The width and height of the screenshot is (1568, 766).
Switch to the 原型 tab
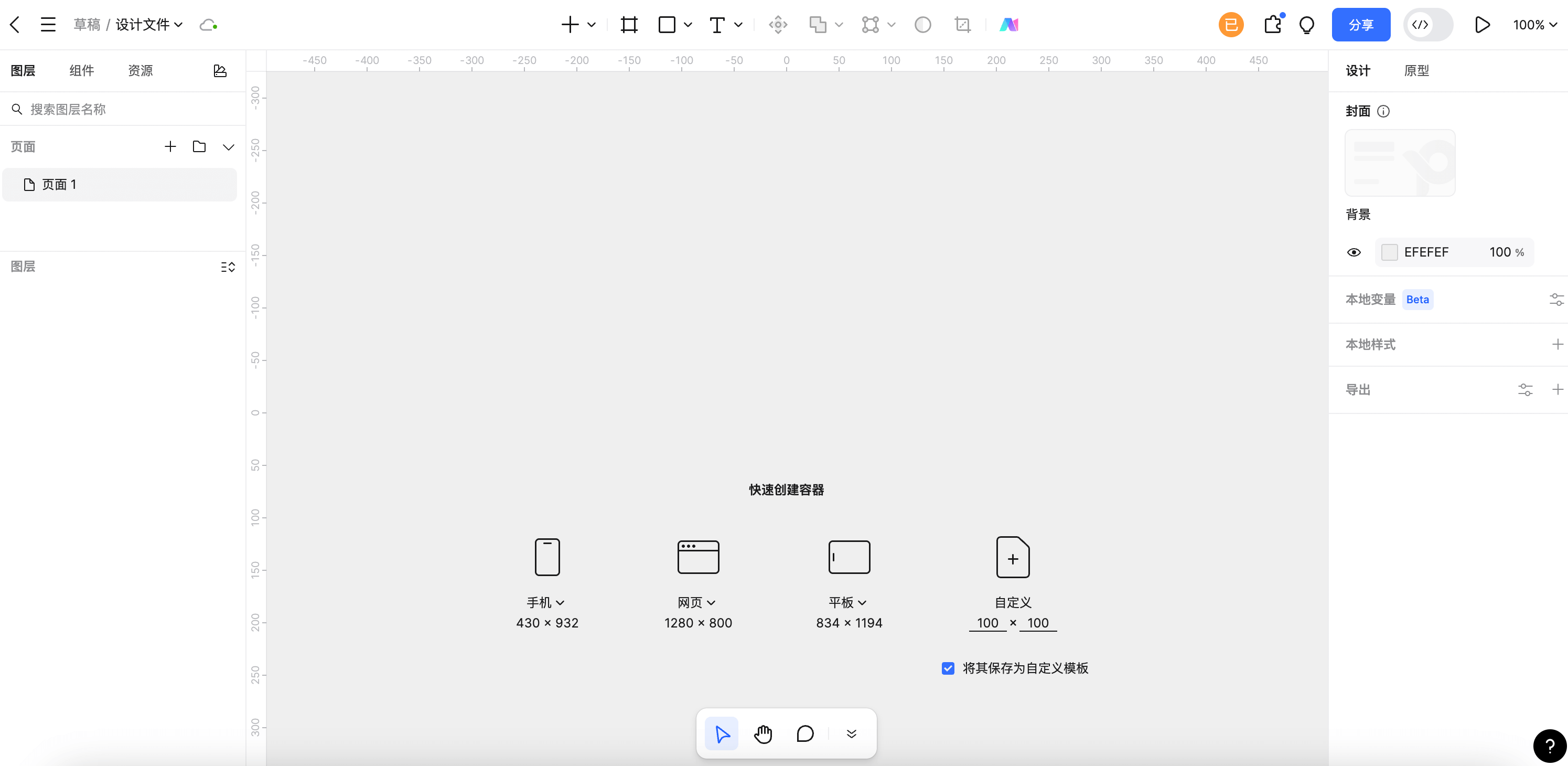1416,71
